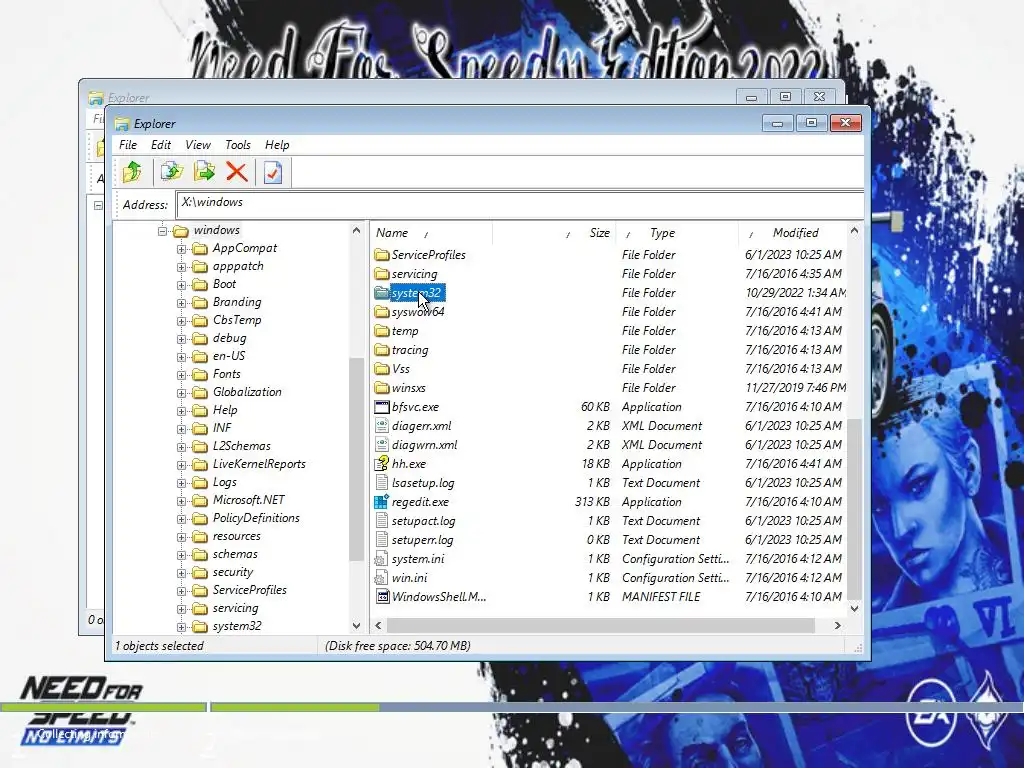Click the red X delete icon
Viewport: 1024px width, 768px height.
236,172
